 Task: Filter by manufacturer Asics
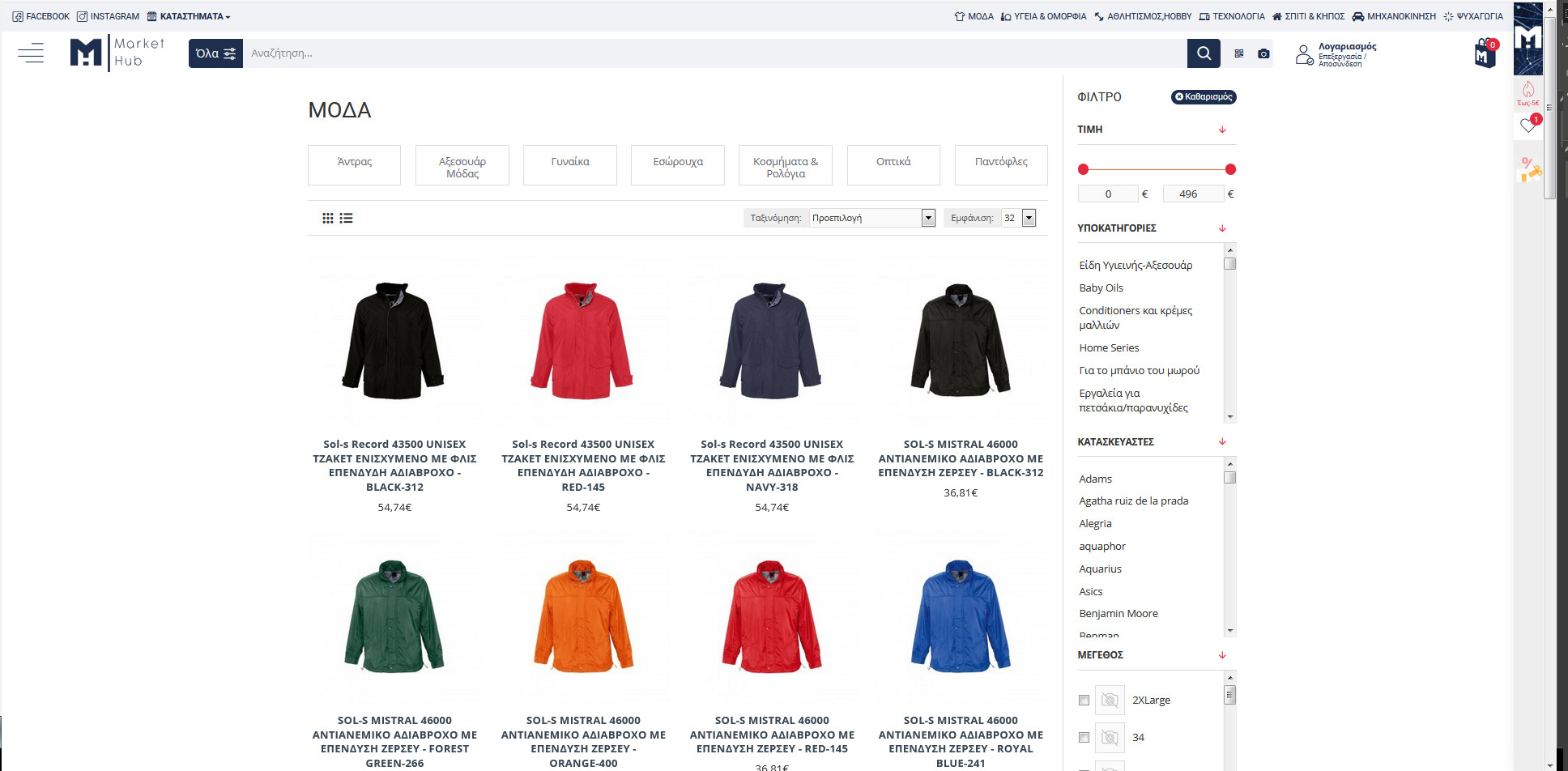click(1090, 591)
